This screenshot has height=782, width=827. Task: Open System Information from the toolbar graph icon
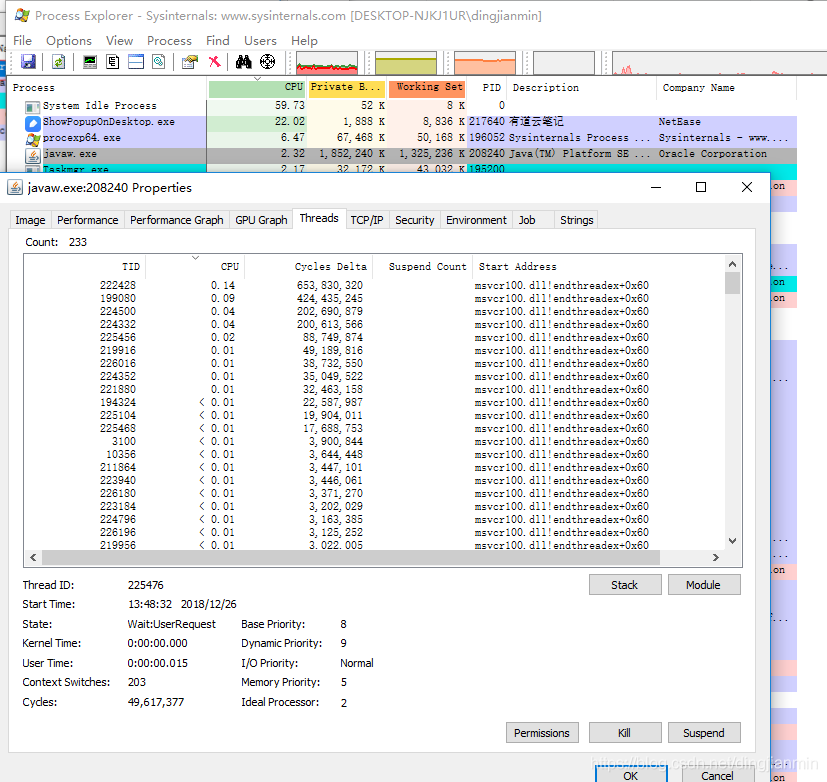point(90,62)
